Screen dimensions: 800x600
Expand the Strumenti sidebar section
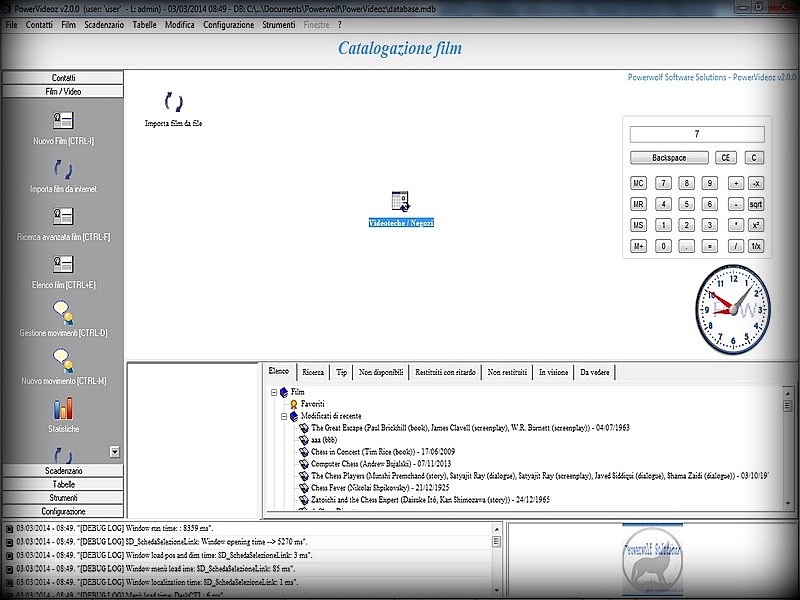[x=63, y=497]
